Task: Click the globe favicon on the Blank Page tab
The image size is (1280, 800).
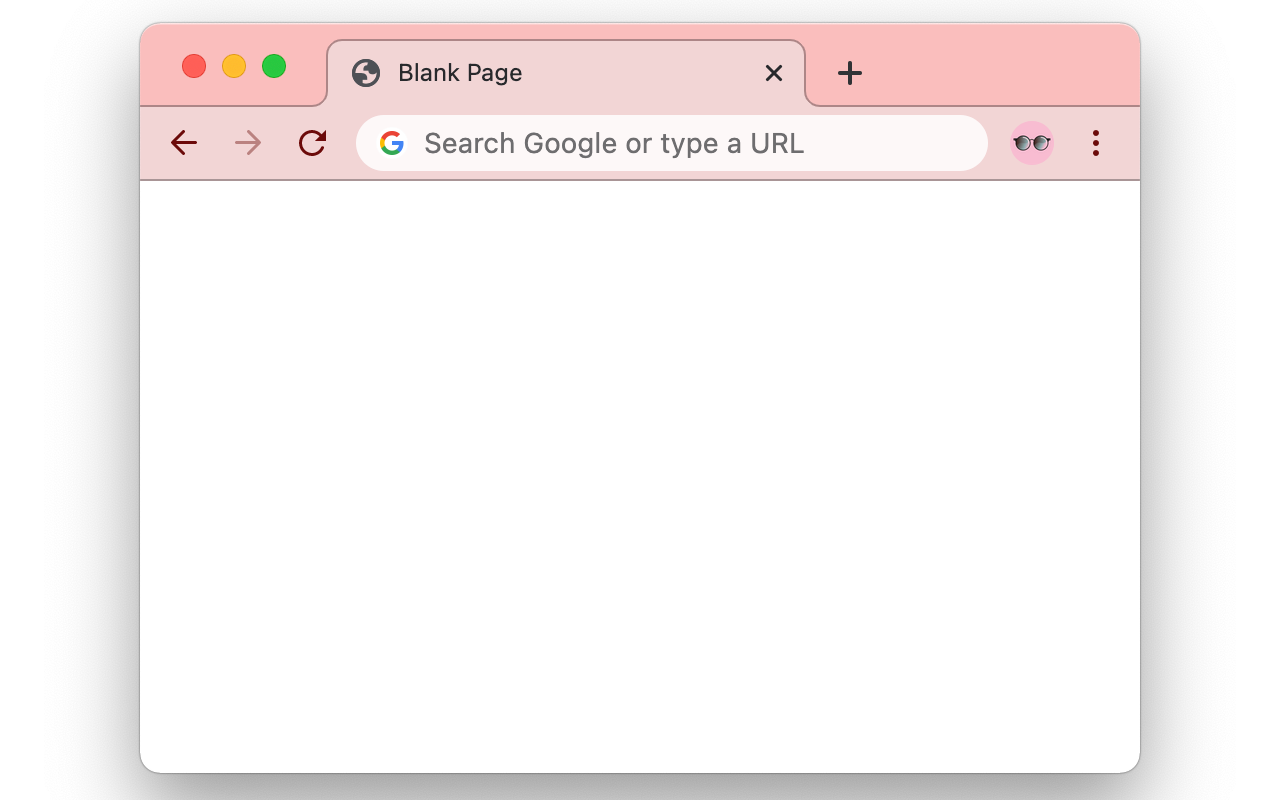Action: click(366, 73)
